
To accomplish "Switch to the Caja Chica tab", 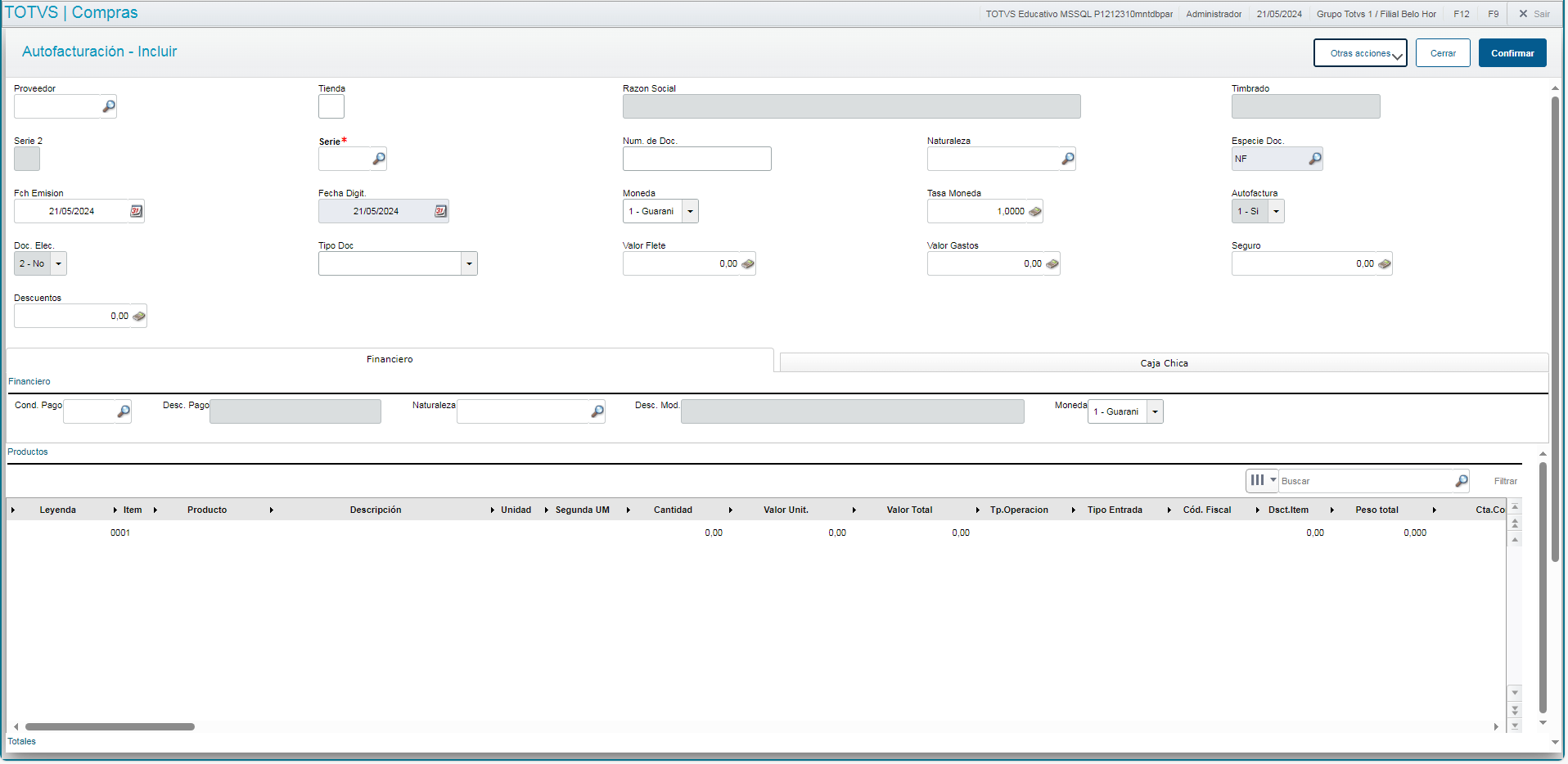I will pos(1164,363).
